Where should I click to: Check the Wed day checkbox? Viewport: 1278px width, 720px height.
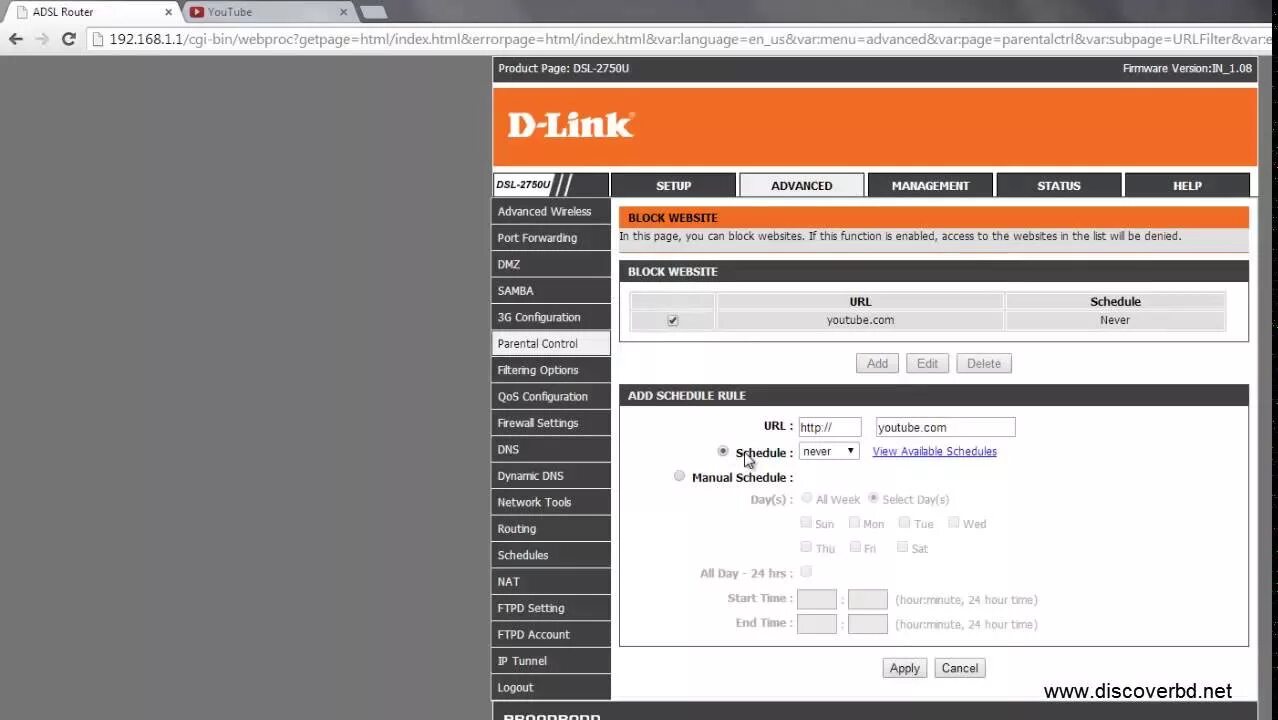tap(954, 522)
